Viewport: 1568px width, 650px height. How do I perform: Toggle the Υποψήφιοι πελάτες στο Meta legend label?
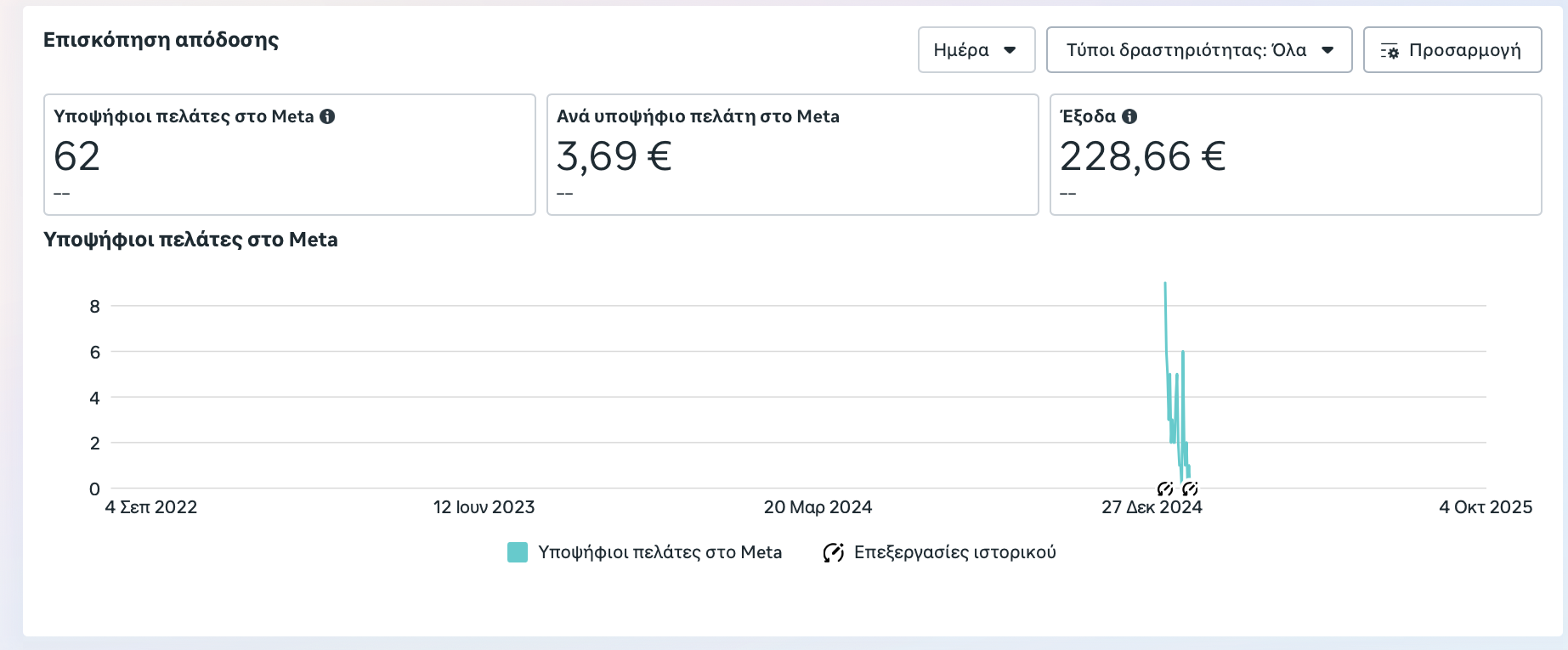(659, 552)
